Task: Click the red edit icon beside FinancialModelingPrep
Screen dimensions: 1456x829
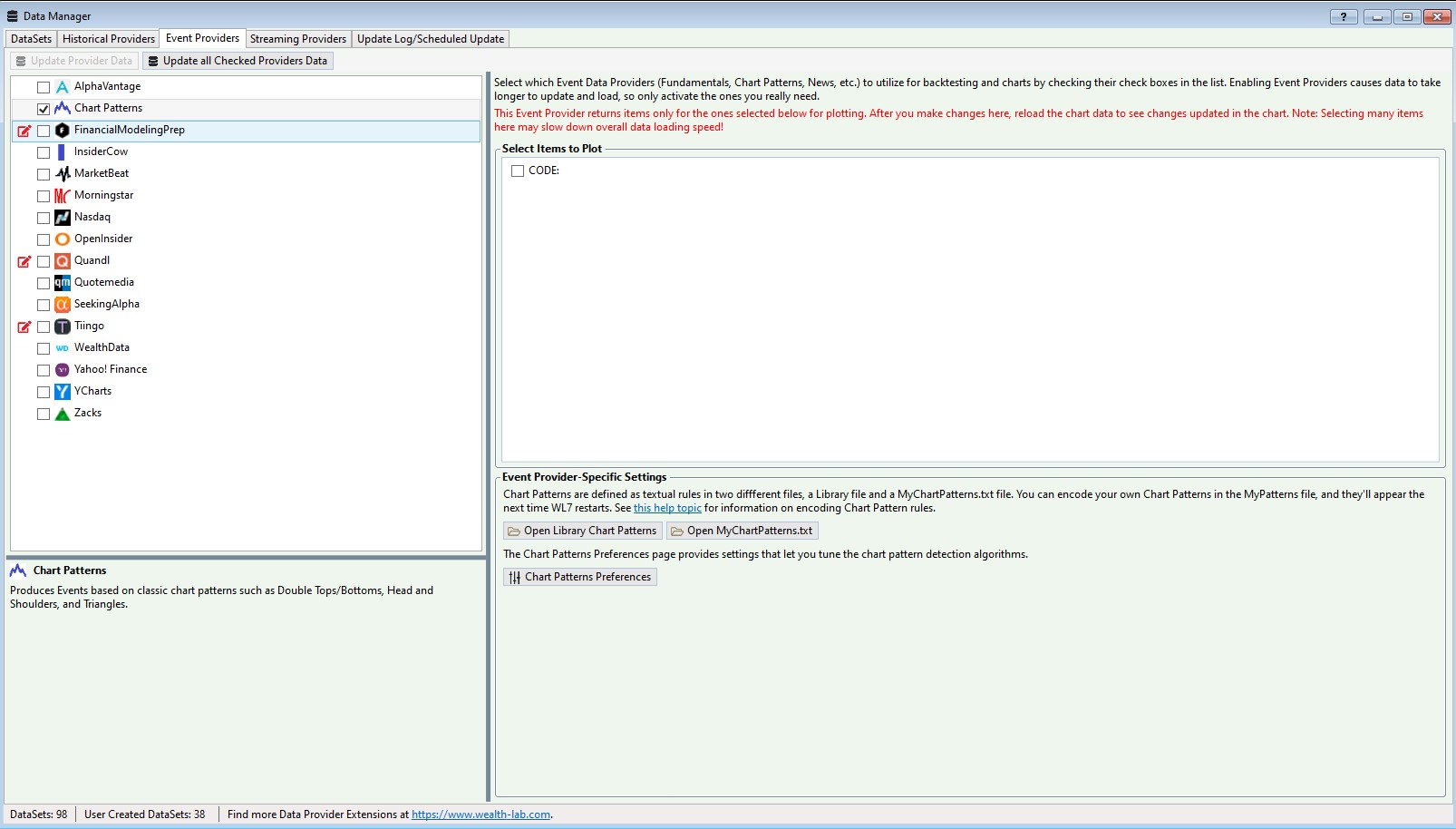Action: (x=24, y=131)
